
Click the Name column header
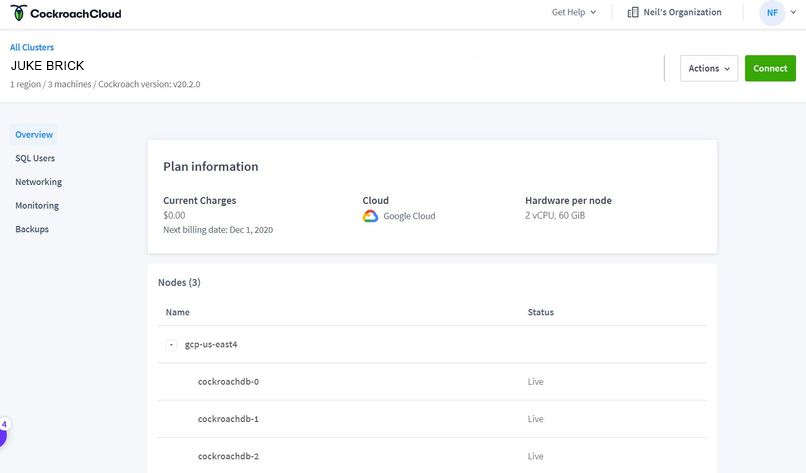coord(177,312)
